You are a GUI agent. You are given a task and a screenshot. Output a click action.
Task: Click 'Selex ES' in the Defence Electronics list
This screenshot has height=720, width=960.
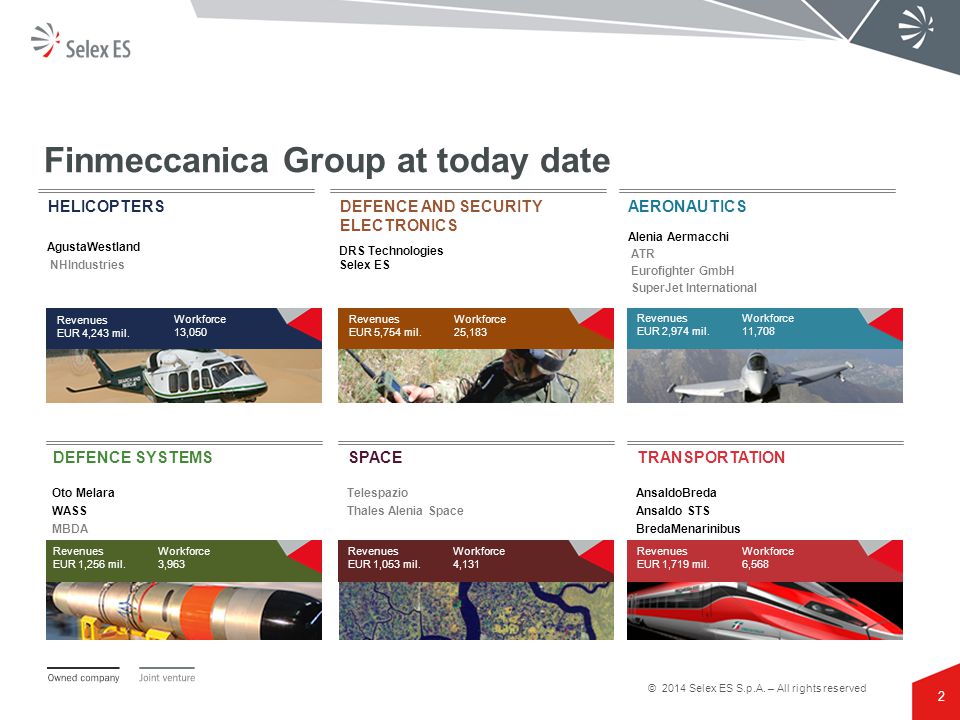click(x=365, y=264)
